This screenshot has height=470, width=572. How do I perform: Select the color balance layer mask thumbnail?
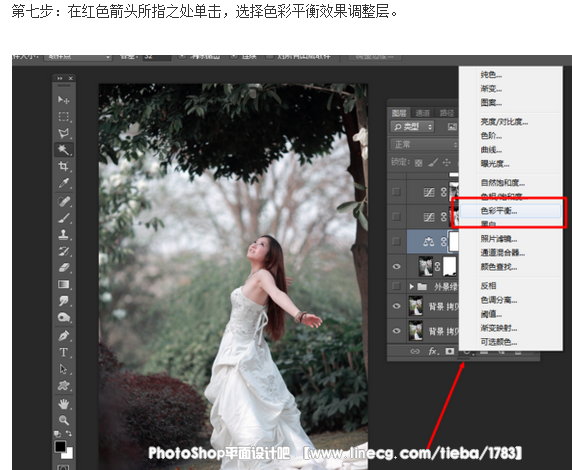(453, 241)
